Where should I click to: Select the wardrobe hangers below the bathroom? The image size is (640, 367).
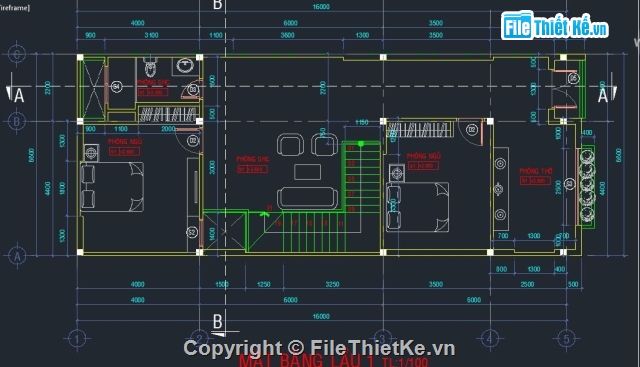point(168,114)
